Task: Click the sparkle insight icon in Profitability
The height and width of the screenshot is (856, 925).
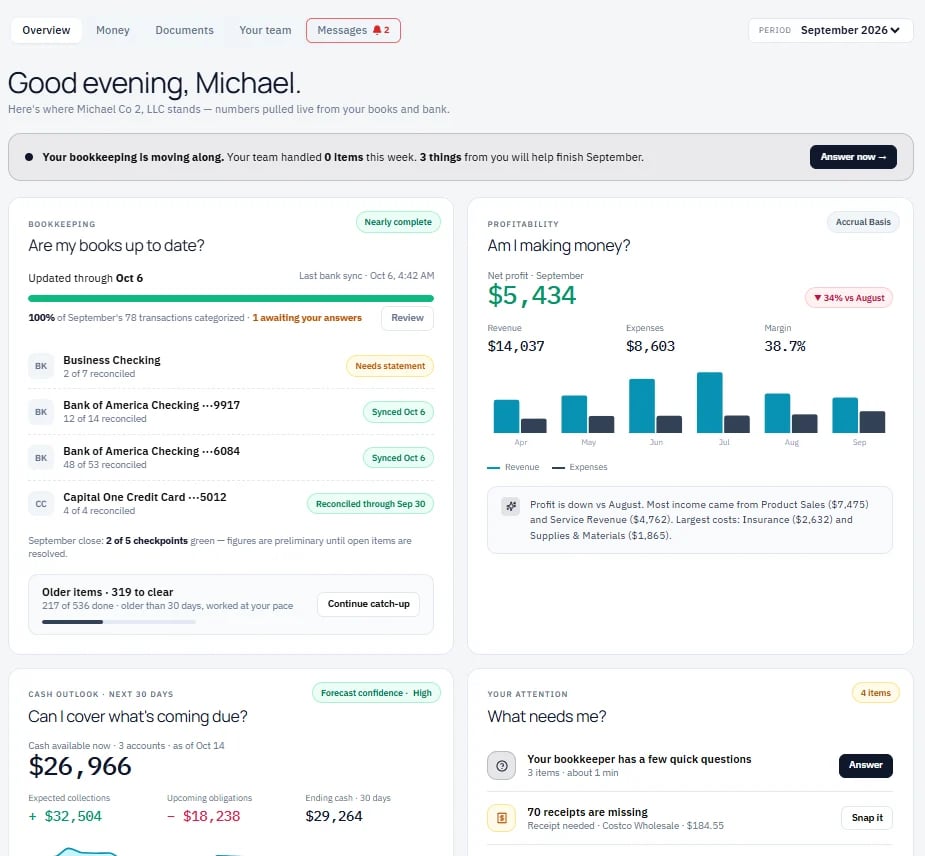Action: pyautogui.click(x=510, y=506)
